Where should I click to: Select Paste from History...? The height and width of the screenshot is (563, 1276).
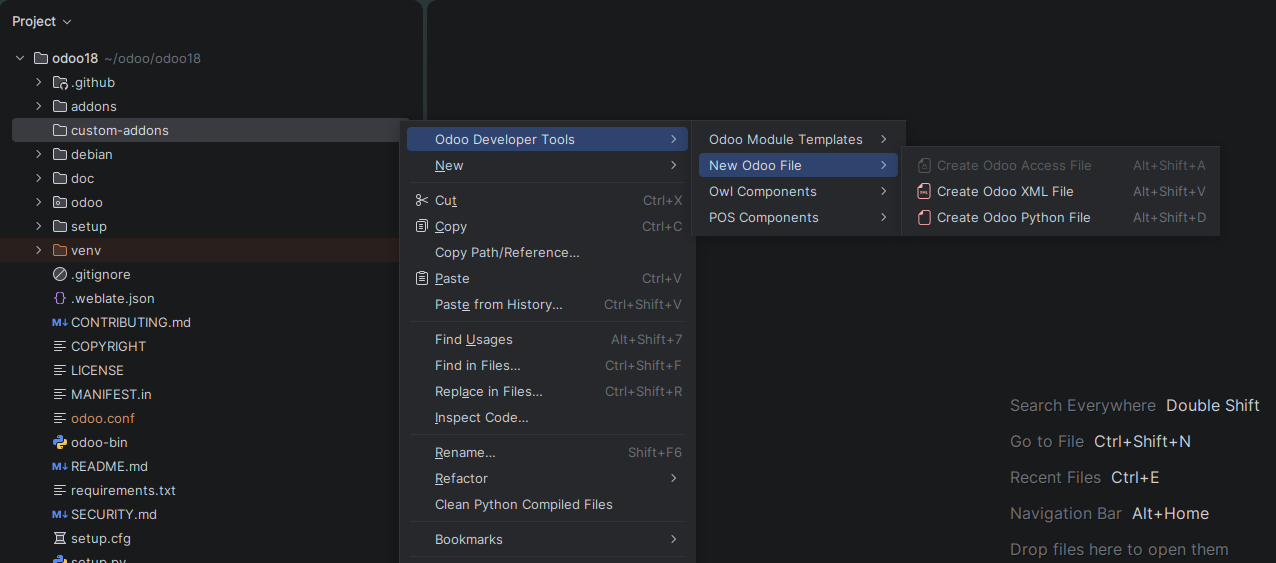(548, 304)
